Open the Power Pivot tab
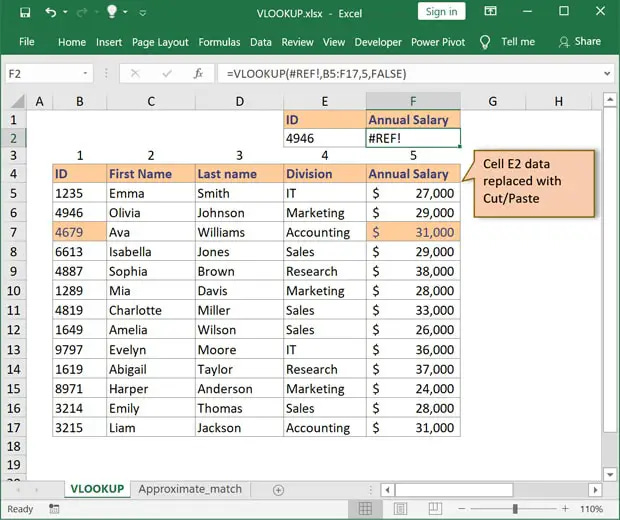Viewport: 620px width, 520px height. point(438,42)
